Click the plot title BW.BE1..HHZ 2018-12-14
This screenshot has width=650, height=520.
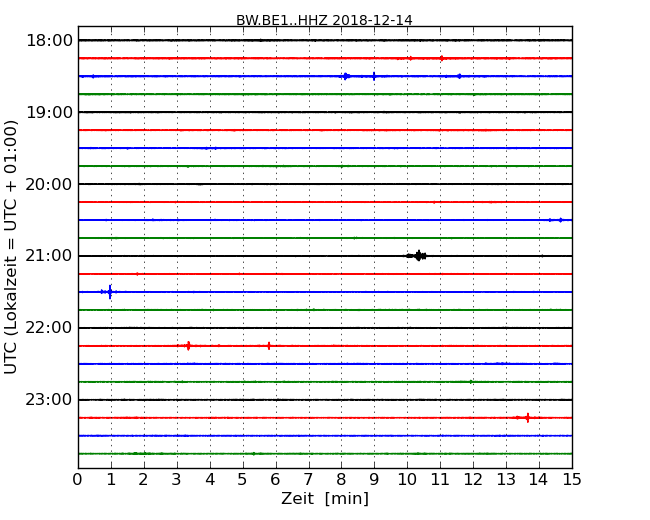[x=324, y=20]
